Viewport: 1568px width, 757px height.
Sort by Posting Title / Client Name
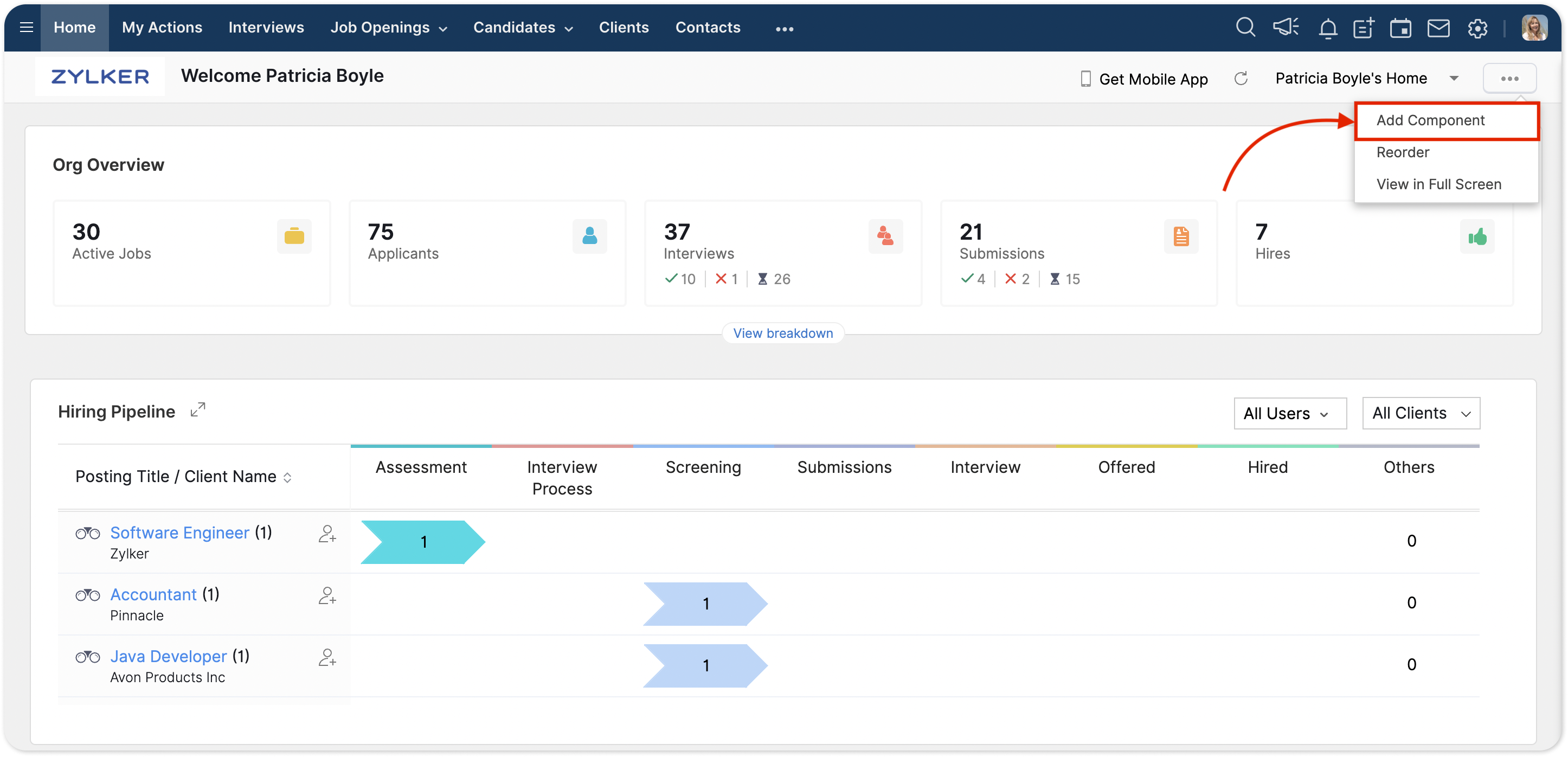click(287, 478)
